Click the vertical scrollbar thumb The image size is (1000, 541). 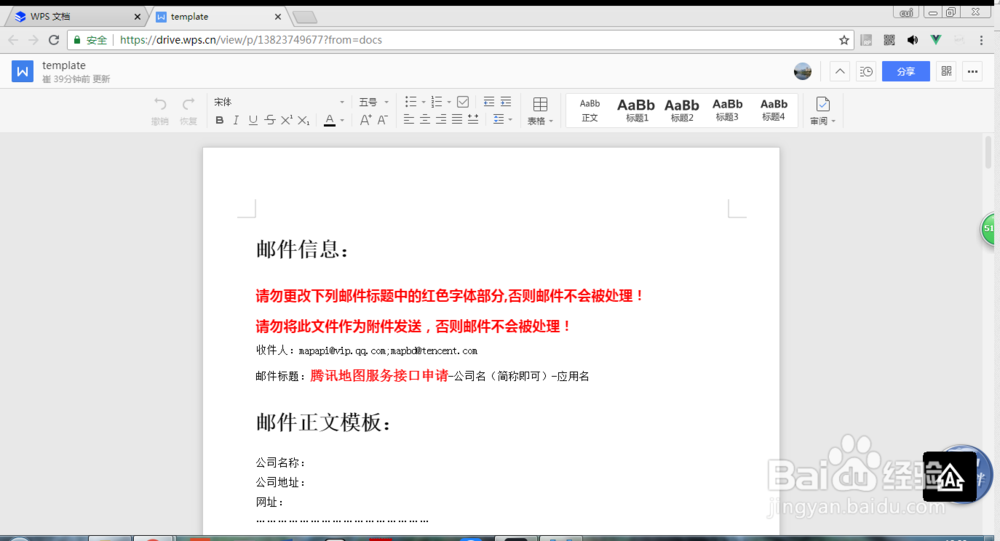989,152
